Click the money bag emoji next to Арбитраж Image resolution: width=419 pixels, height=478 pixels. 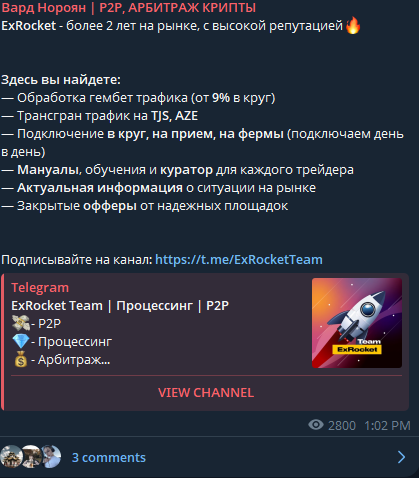click(x=21, y=359)
